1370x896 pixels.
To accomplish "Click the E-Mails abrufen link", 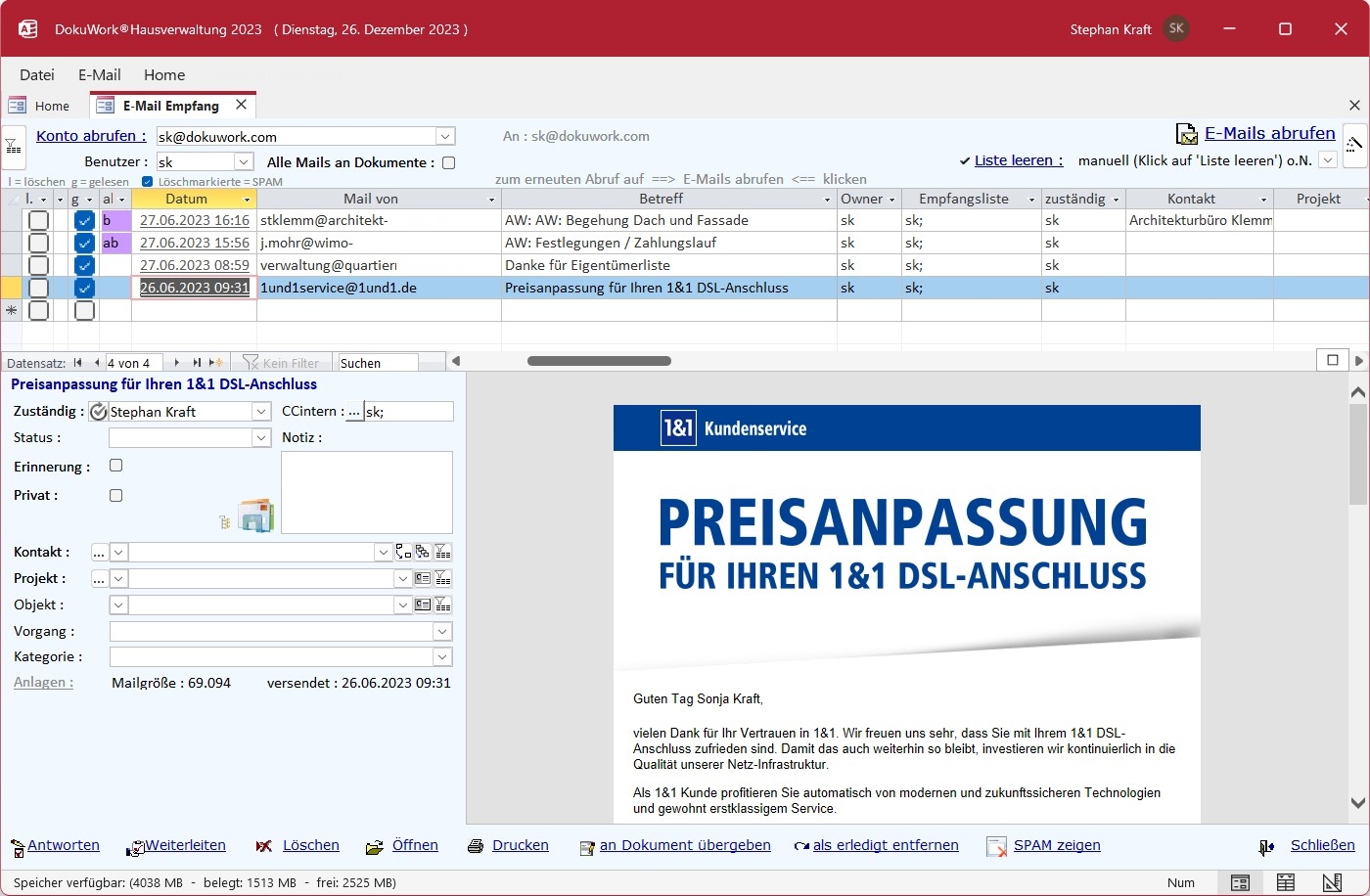I will pos(1270,133).
